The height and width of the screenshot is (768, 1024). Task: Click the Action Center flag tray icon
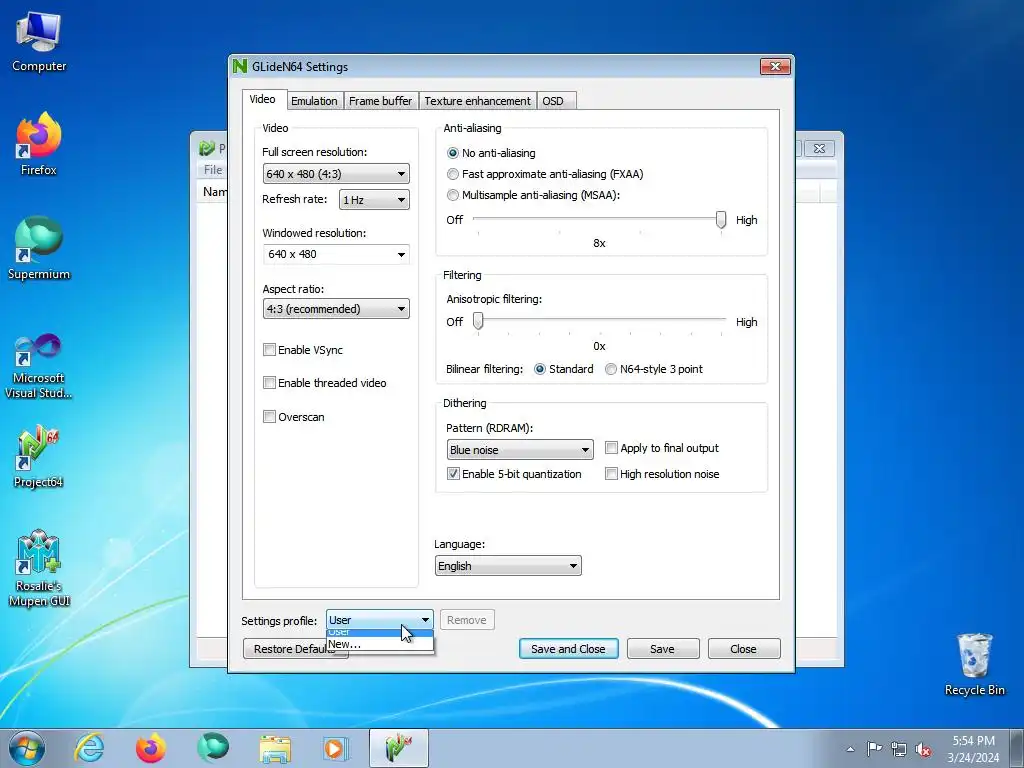874,748
